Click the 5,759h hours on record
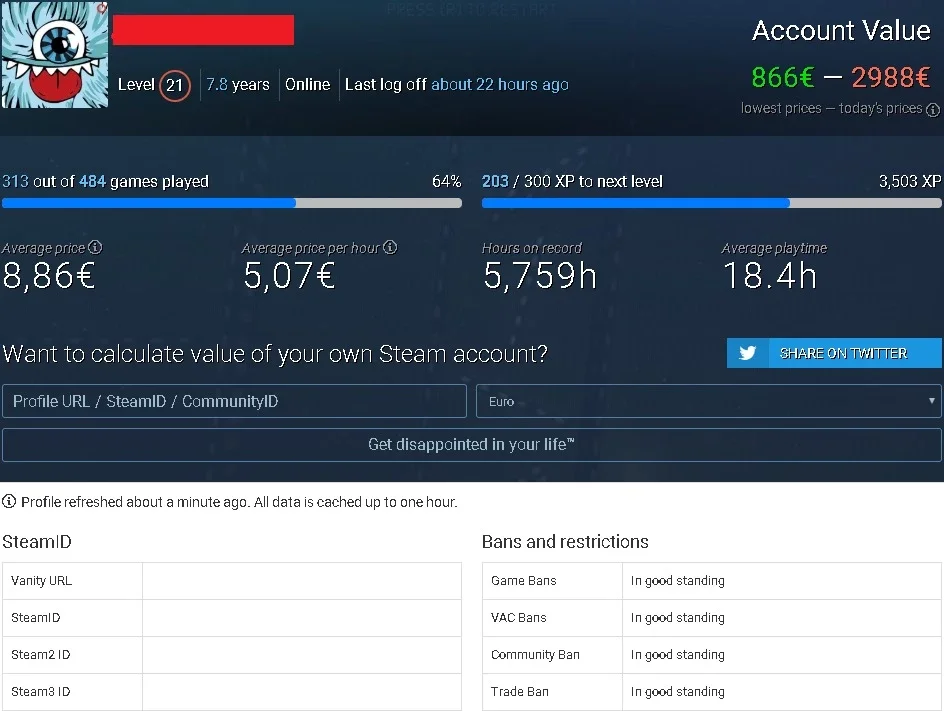Screen dimensions: 944x711 coord(540,276)
